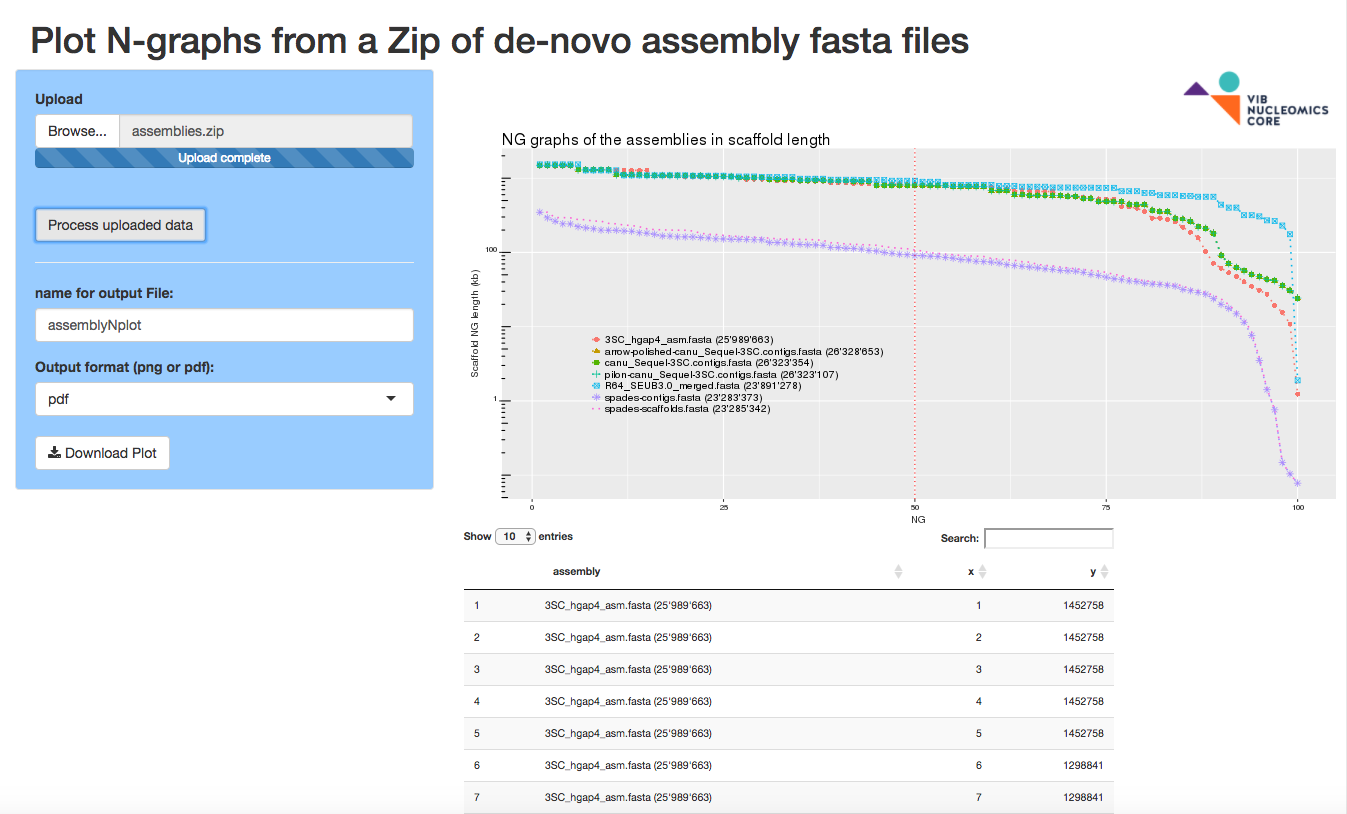Click x value 3 in row 3
The image size is (1347, 814).
(x=978, y=669)
